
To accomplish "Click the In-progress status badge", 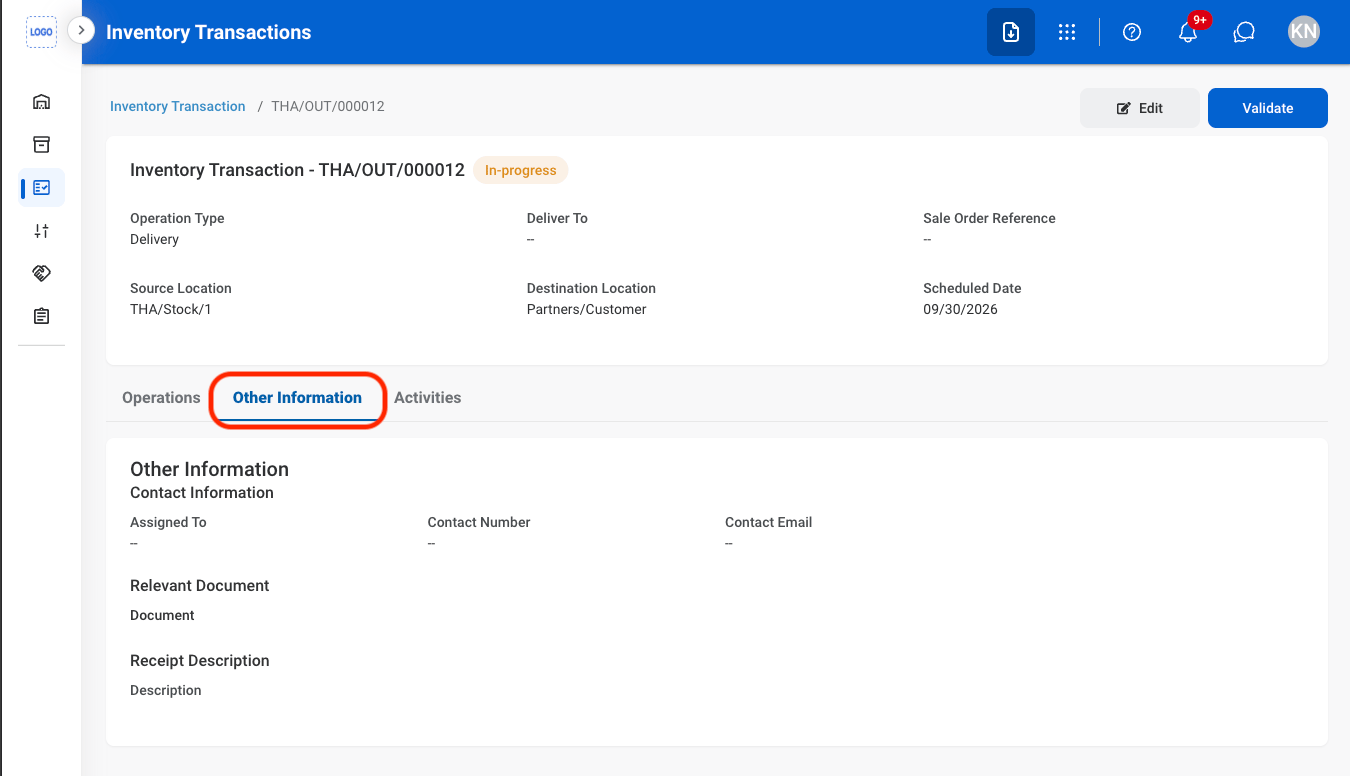I will pyautogui.click(x=521, y=170).
